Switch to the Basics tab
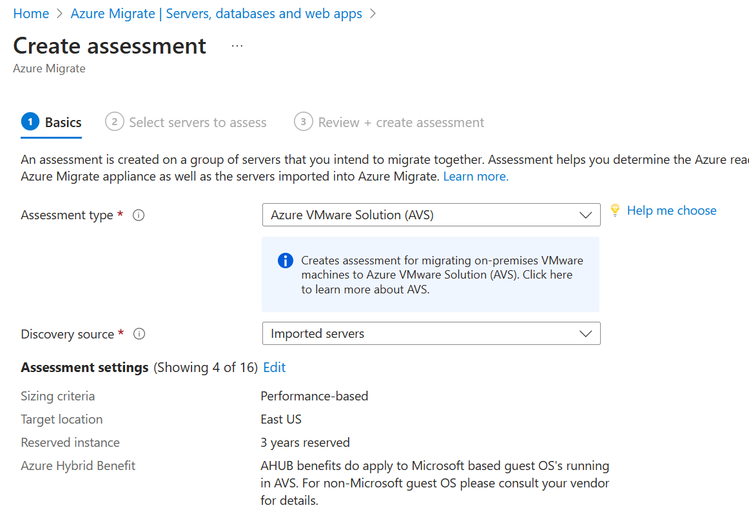This screenshot has width=749, height=532. pos(63,122)
